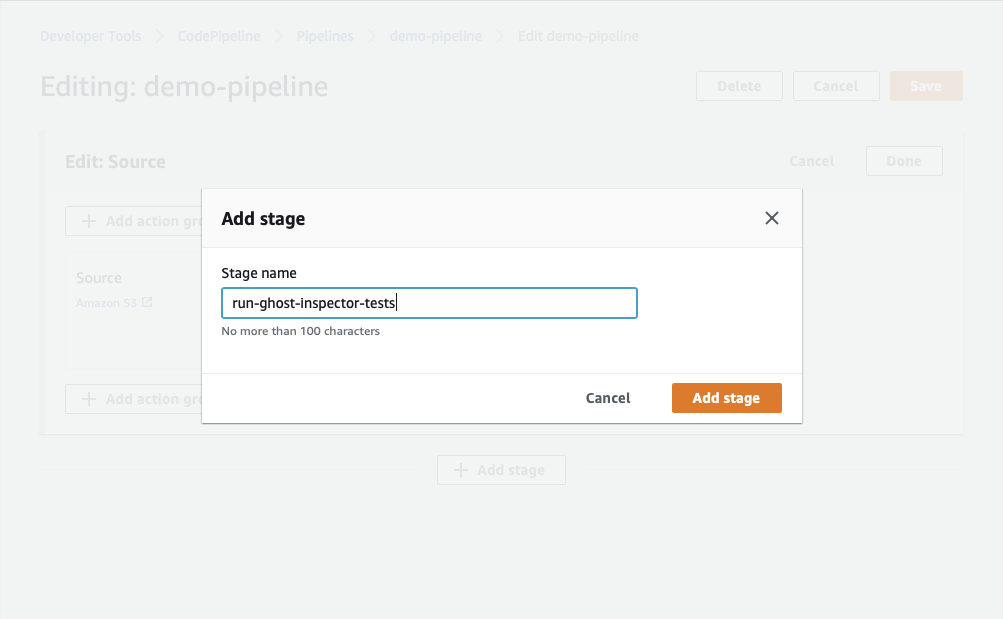Dismiss the Add stage dialog with the X
This screenshot has height=619, width=1003.
point(771,217)
